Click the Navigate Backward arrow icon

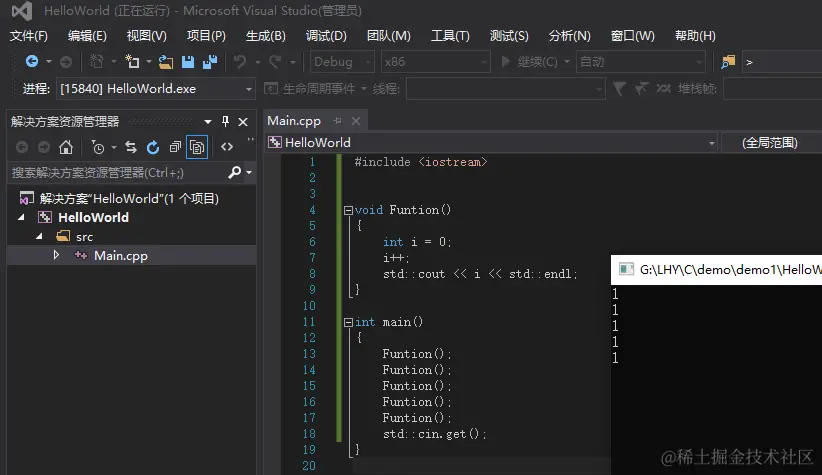pyautogui.click(x=31, y=62)
